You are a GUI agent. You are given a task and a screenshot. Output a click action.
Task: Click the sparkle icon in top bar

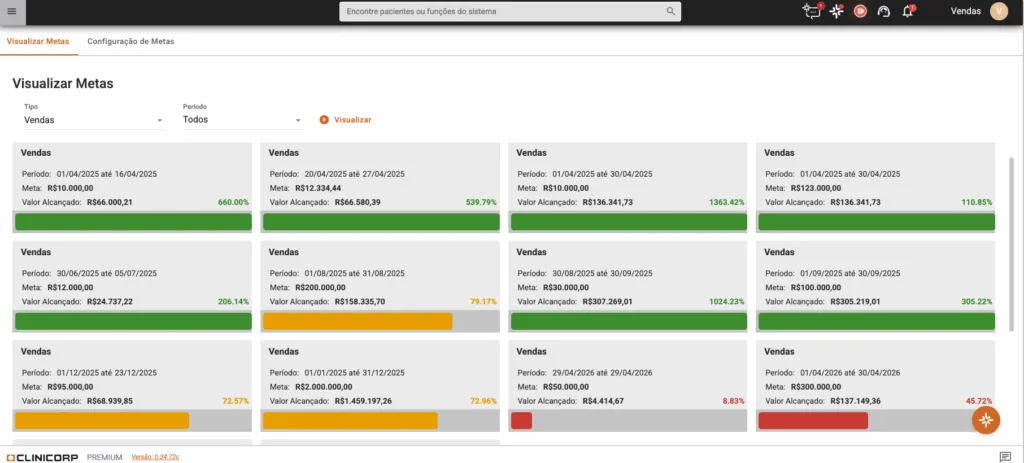tap(837, 11)
